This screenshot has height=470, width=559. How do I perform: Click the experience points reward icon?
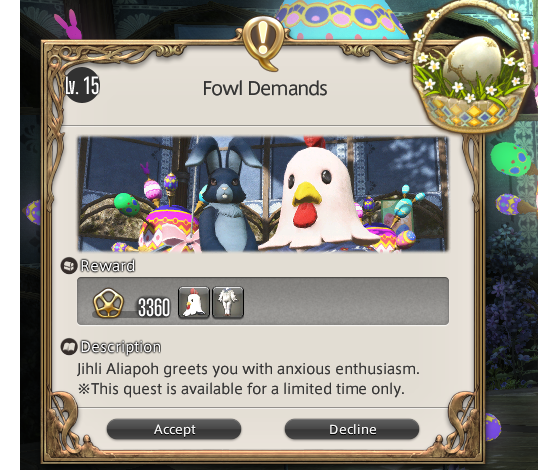coord(108,303)
